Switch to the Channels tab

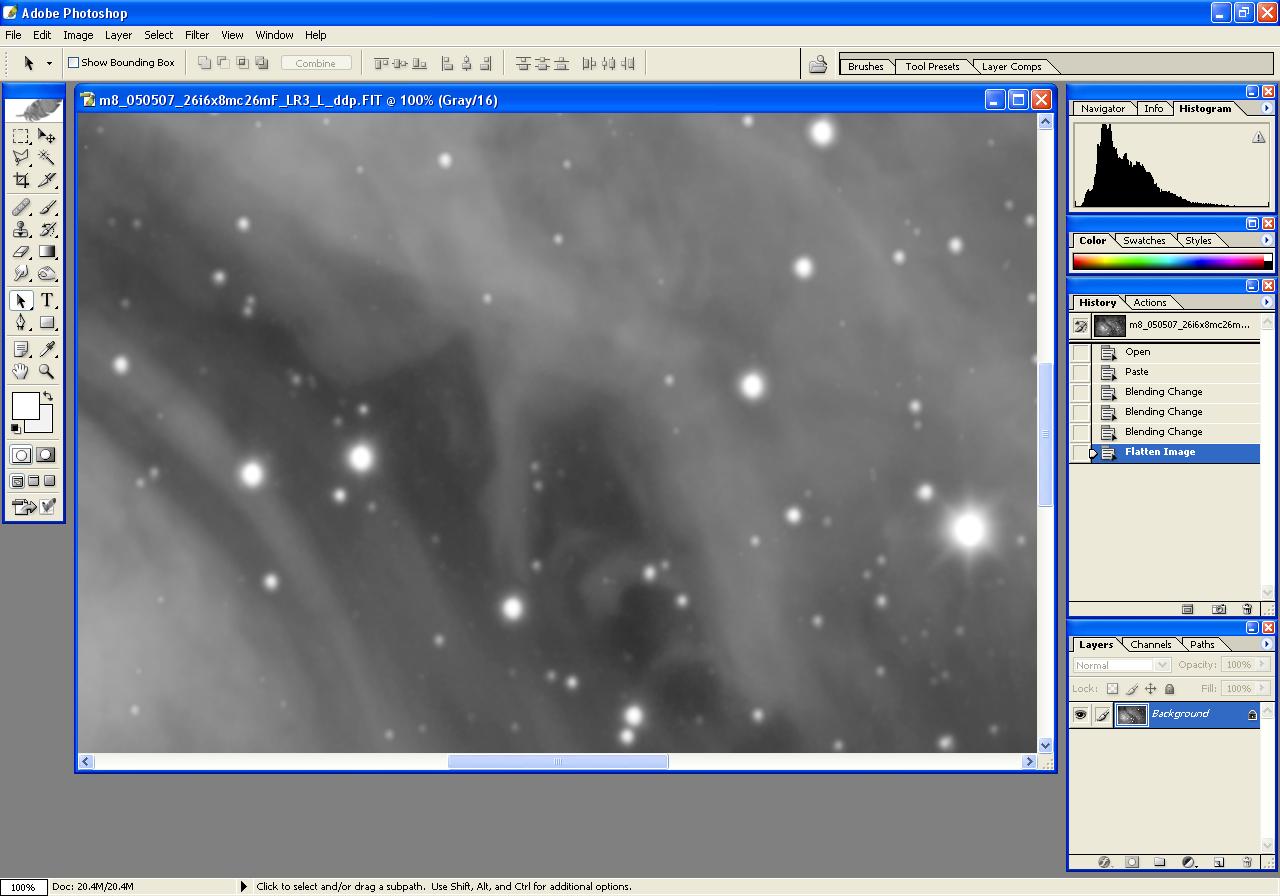[1150, 645]
